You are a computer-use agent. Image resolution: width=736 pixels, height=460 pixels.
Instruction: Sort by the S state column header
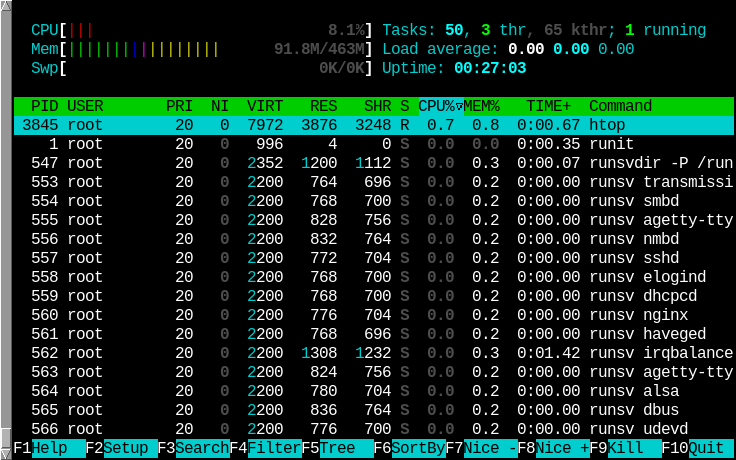point(405,106)
